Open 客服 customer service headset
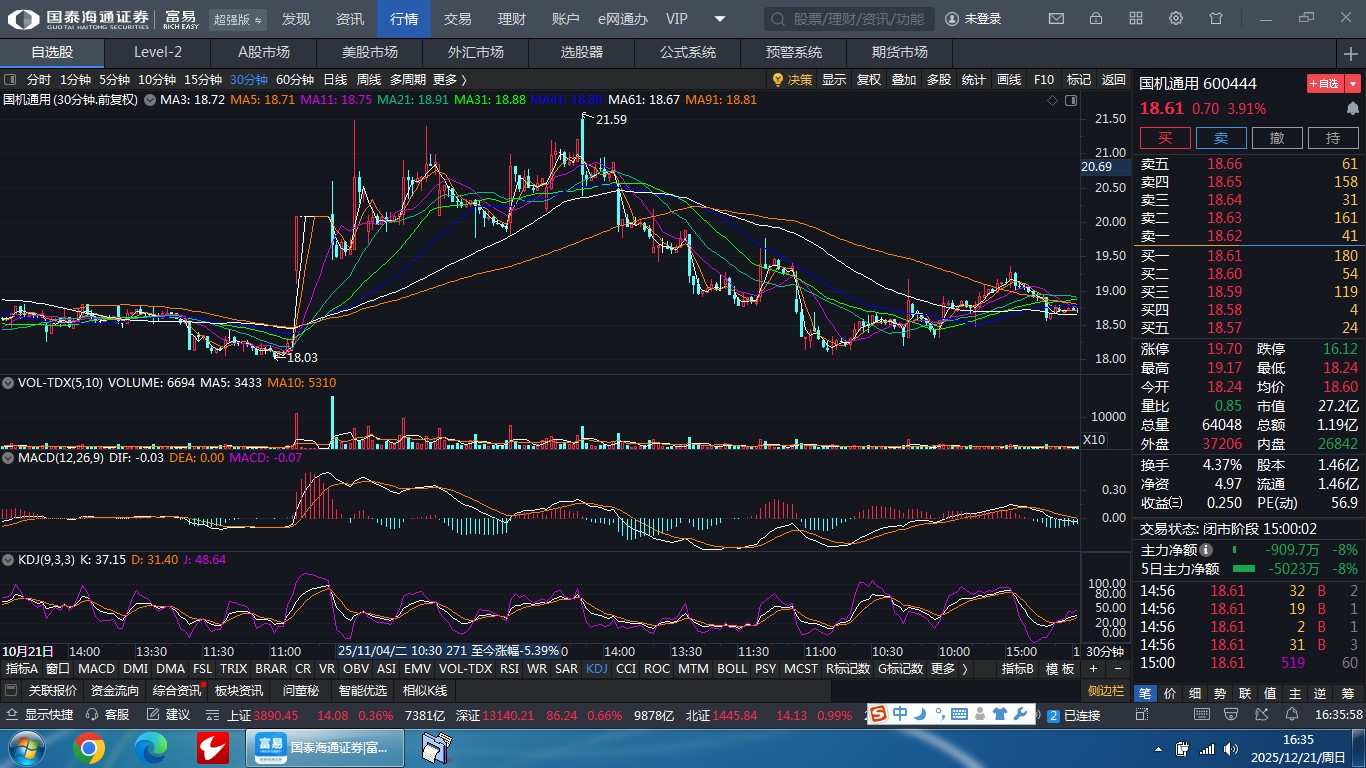The height and width of the screenshot is (768, 1366). coord(108,715)
